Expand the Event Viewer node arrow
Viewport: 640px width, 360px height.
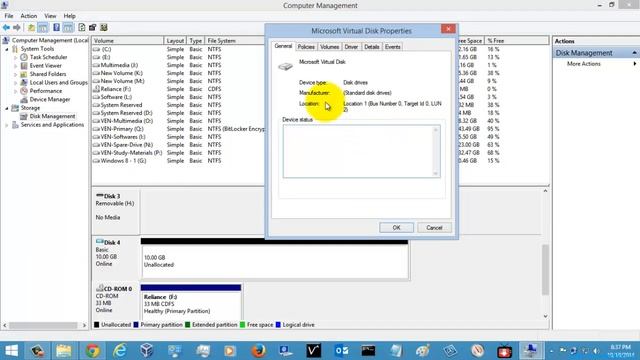(x=16, y=66)
